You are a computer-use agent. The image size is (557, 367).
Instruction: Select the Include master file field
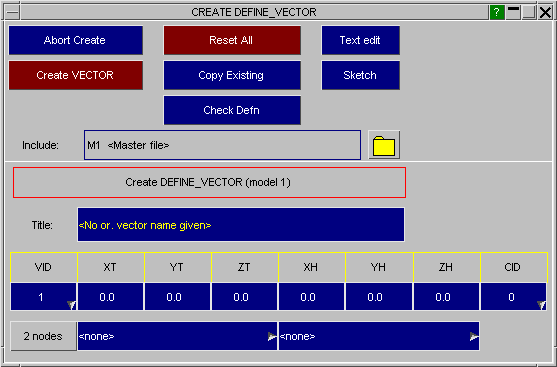pos(222,145)
